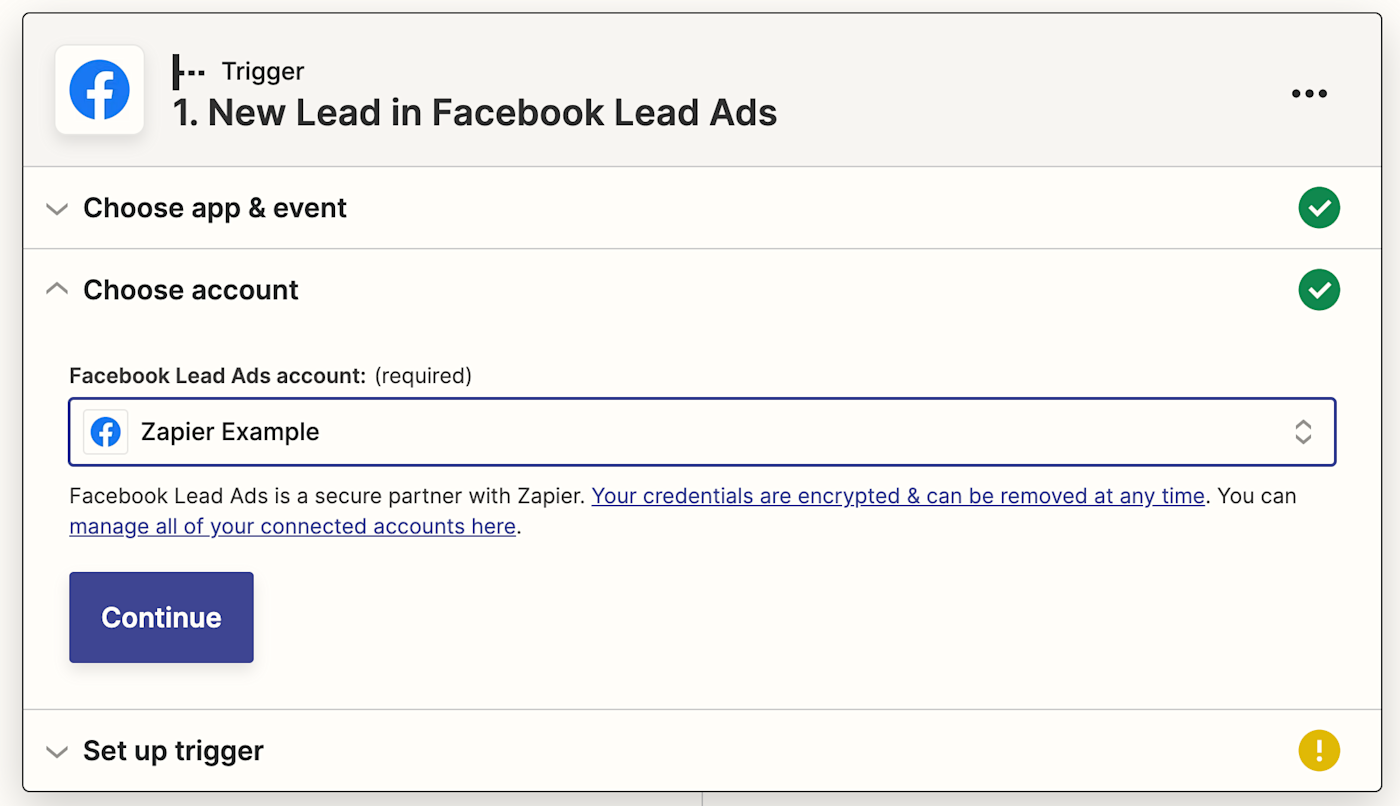Expand Choose app & event chevron

pos(58,209)
